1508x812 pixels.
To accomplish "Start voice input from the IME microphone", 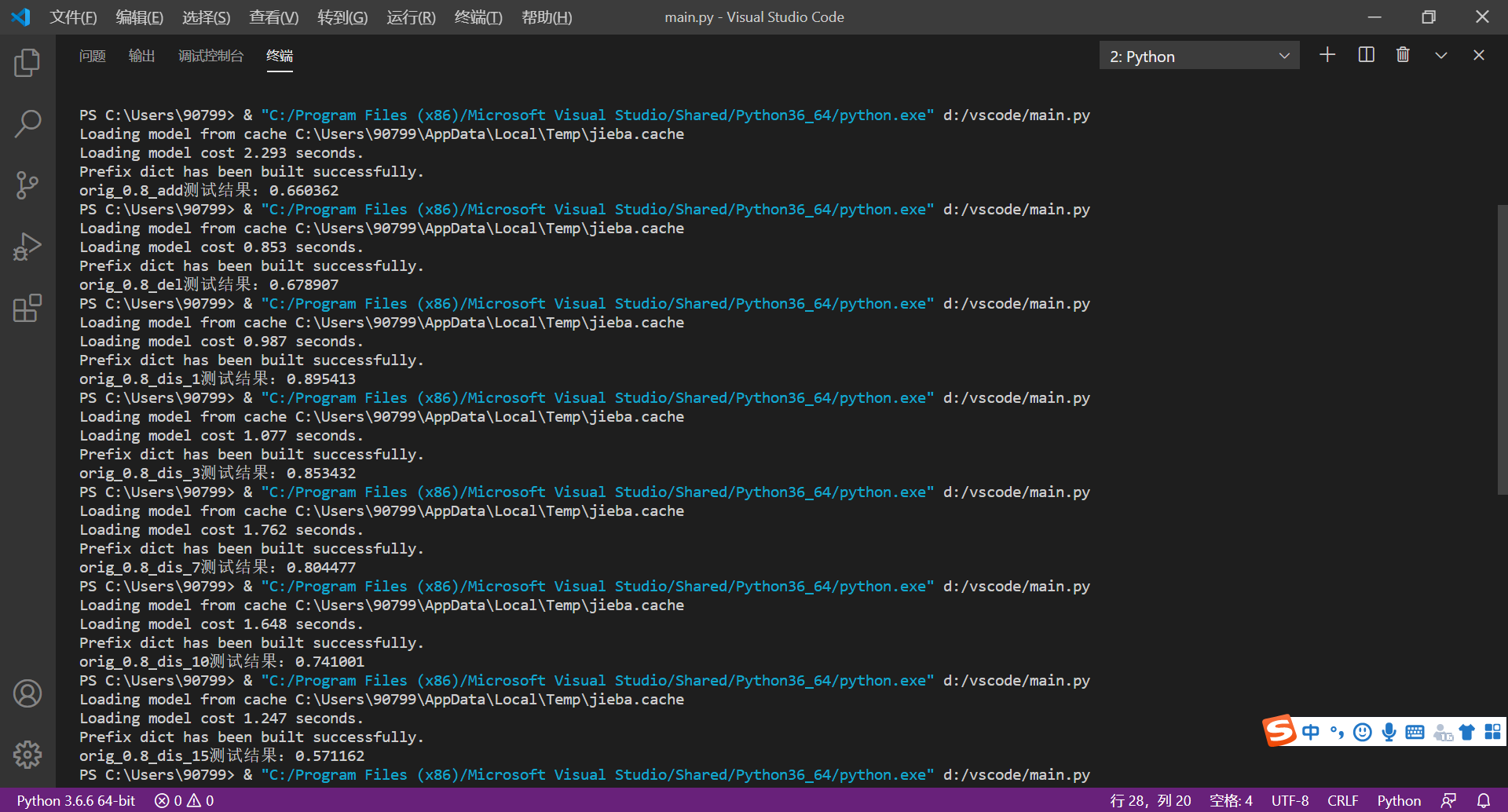I will coord(1389,732).
